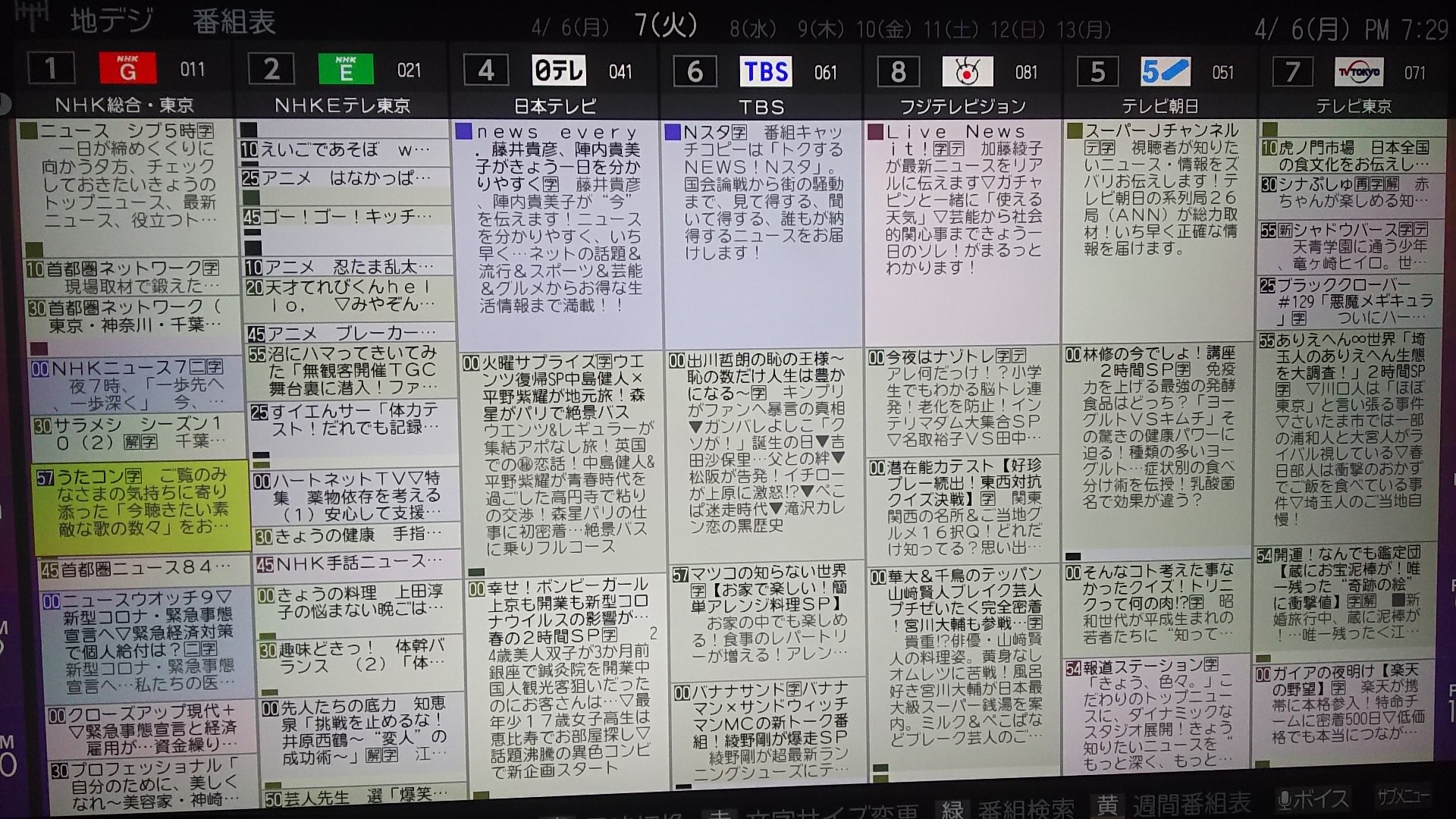Select the Nスタ program on TBS
Screen dimensions: 1456x819
pos(762,233)
